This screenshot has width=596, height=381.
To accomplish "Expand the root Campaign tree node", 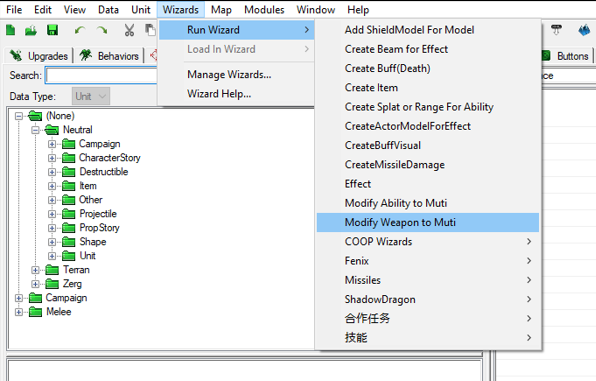I will pyautogui.click(x=19, y=298).
